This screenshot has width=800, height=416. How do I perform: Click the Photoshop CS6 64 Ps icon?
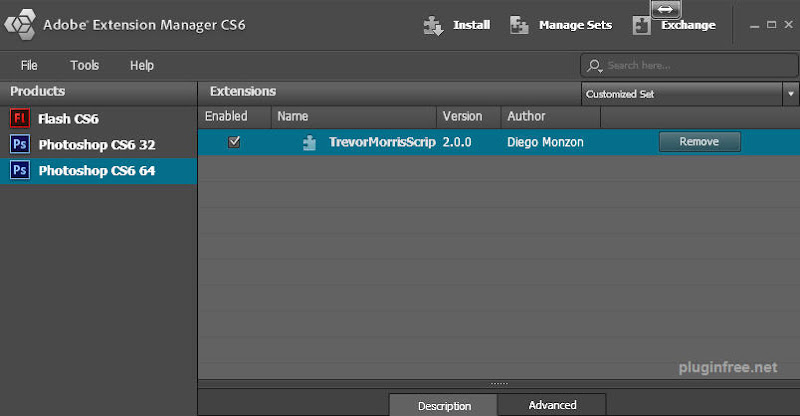[x=19, y=170]
